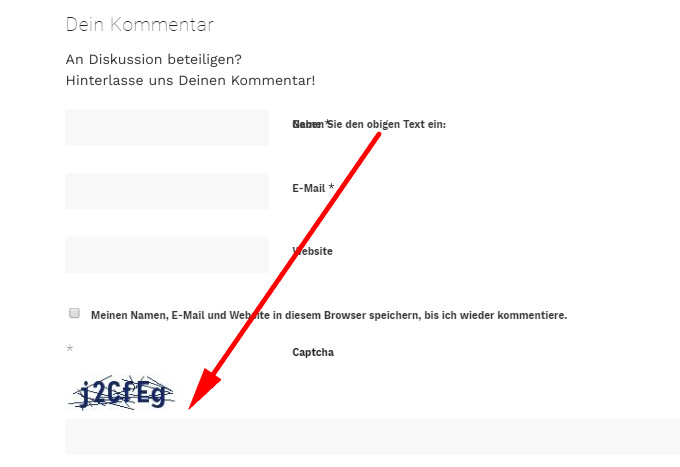Click the 'obigen Text ein:' instruction text

[x=406, y=124]
